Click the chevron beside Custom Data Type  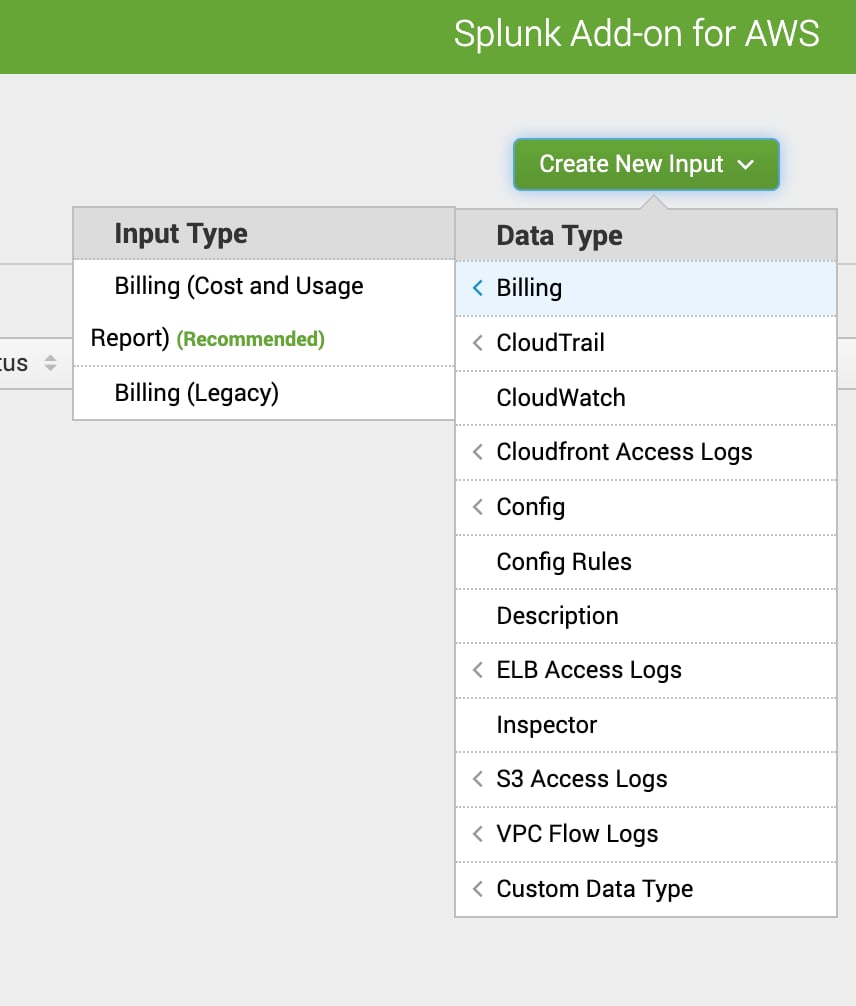[x=477, y=889]
